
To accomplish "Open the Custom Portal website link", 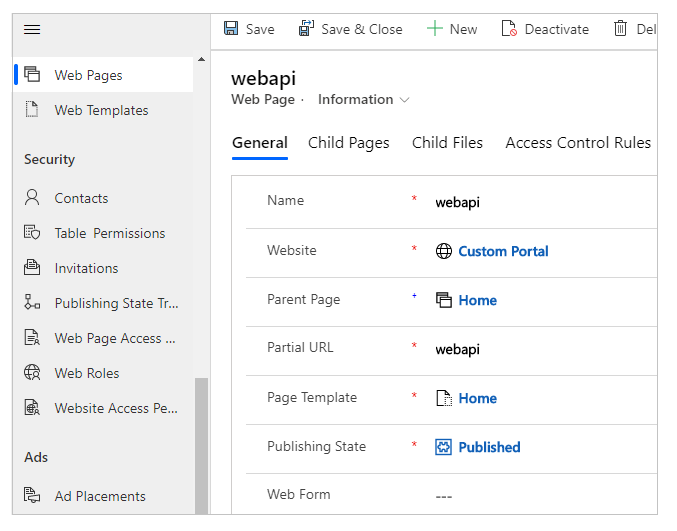I will [x=503, y=251].
